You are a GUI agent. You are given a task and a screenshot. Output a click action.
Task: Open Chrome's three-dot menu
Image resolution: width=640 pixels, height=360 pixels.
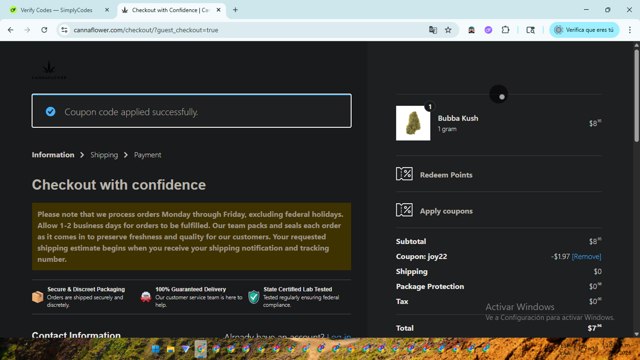tap(630, 30)
